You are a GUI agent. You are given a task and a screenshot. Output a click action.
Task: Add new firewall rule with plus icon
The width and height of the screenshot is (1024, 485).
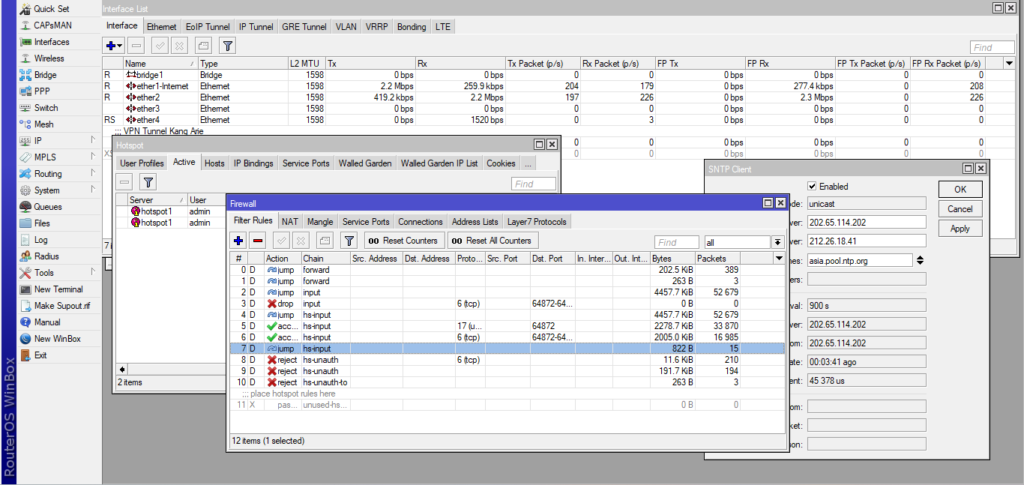coord(239,241)
